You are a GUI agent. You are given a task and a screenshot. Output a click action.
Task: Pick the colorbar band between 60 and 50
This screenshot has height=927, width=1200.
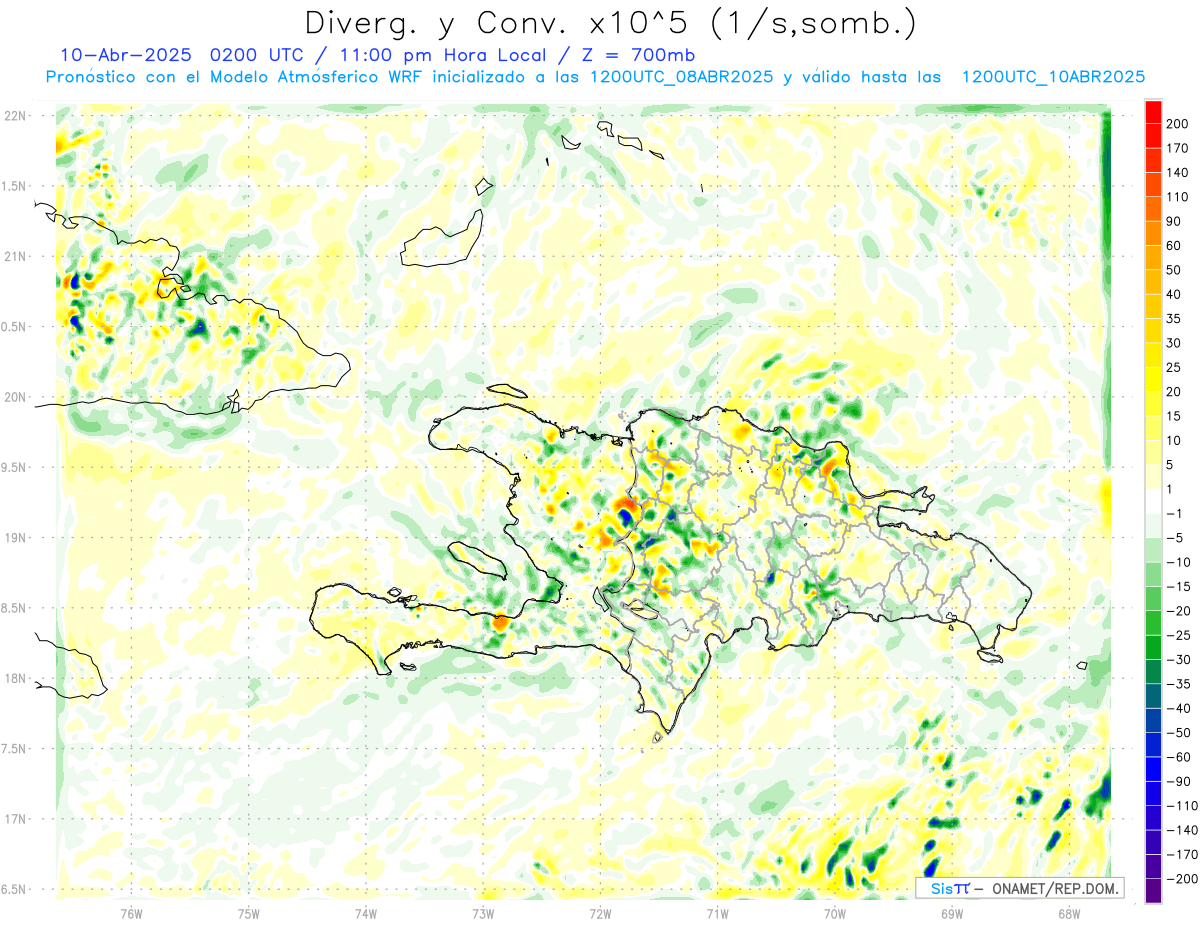tap(1153, 257)
